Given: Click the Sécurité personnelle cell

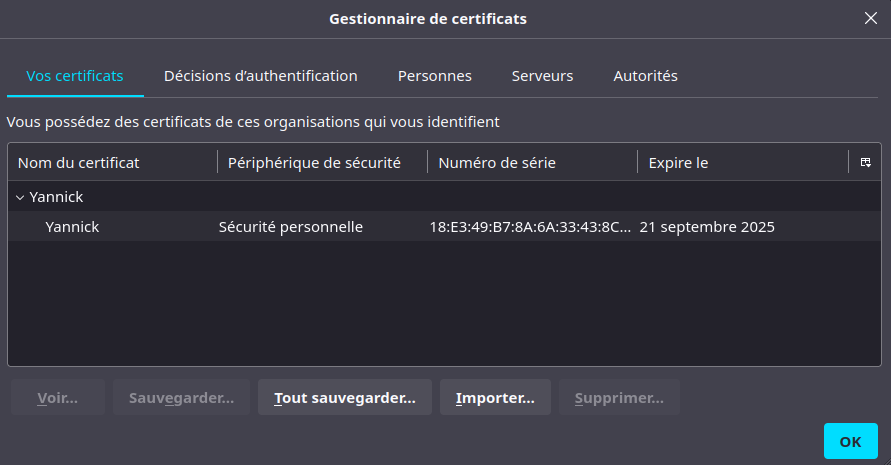Looking at the screenshot, I should (x=291, y=227).
